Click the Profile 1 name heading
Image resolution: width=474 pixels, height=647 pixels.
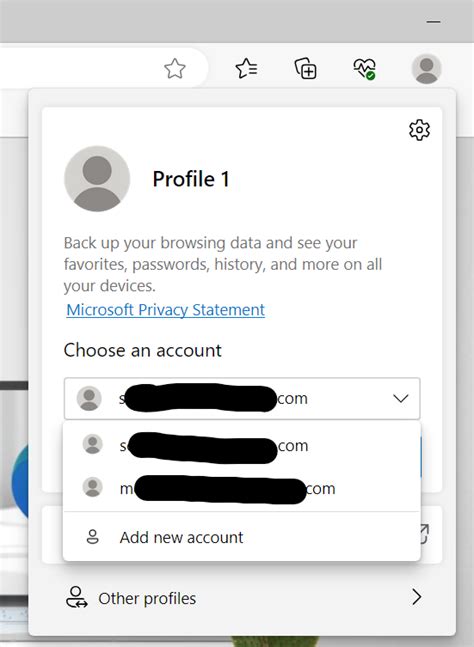[191, 179]
